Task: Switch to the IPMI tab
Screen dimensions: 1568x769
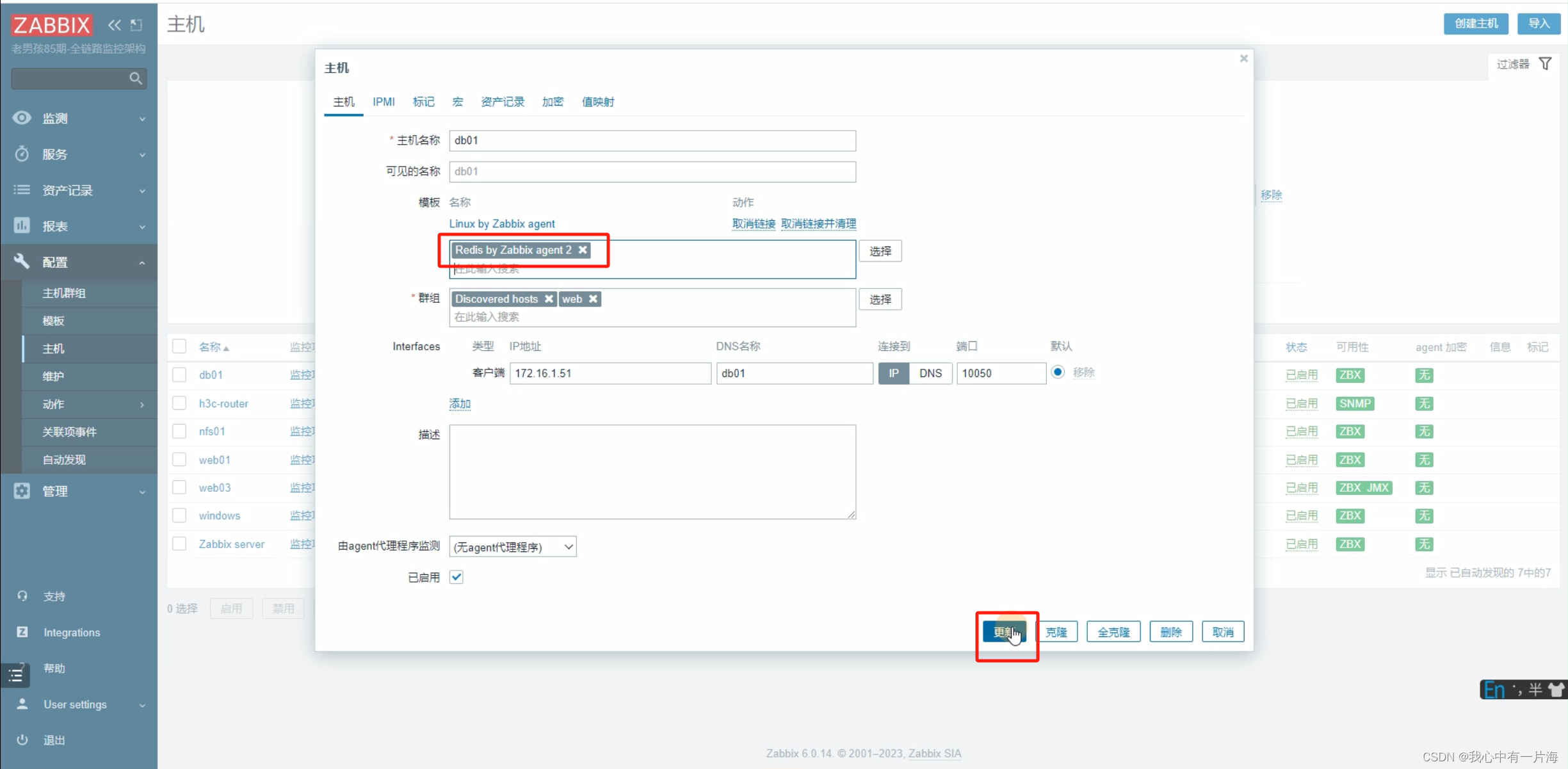Action: [x=384, y=102]
